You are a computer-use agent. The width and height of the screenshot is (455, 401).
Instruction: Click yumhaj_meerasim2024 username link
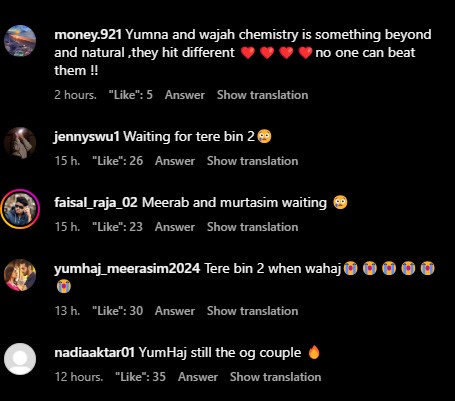(127, 269)
